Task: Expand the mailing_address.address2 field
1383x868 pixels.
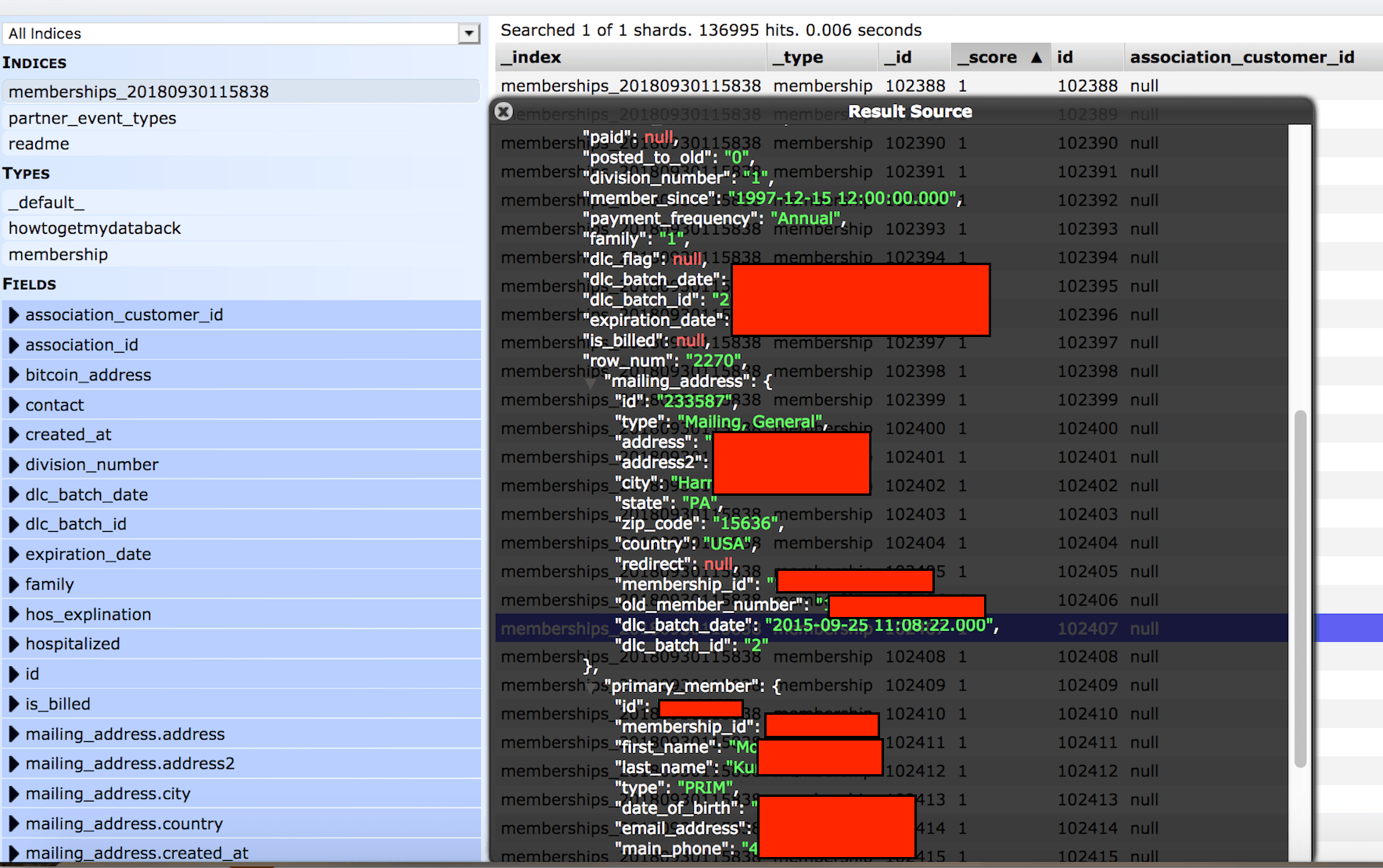Action: (x=13, y=764)
